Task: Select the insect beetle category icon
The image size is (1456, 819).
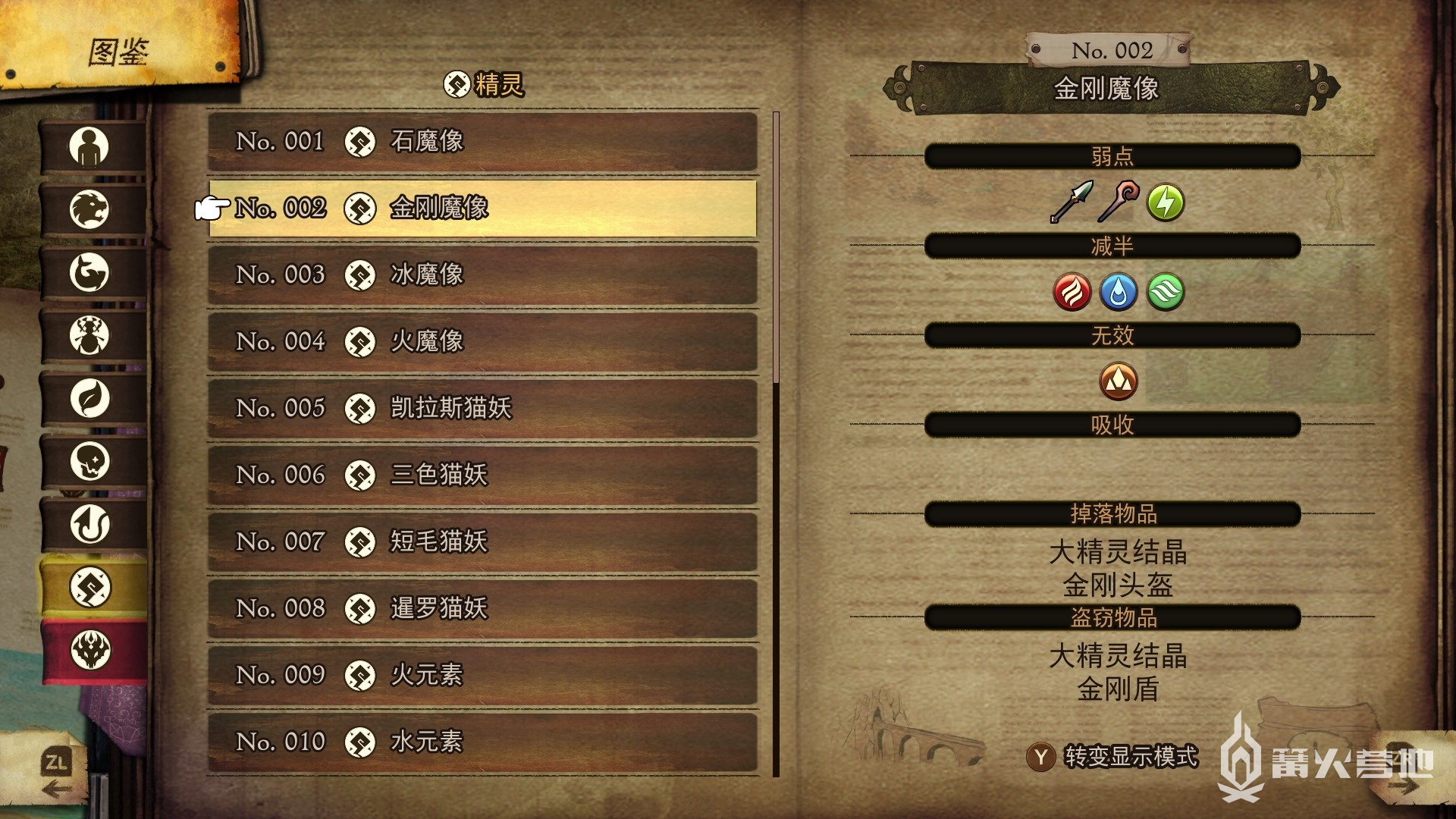Action: tap(89, 335)
